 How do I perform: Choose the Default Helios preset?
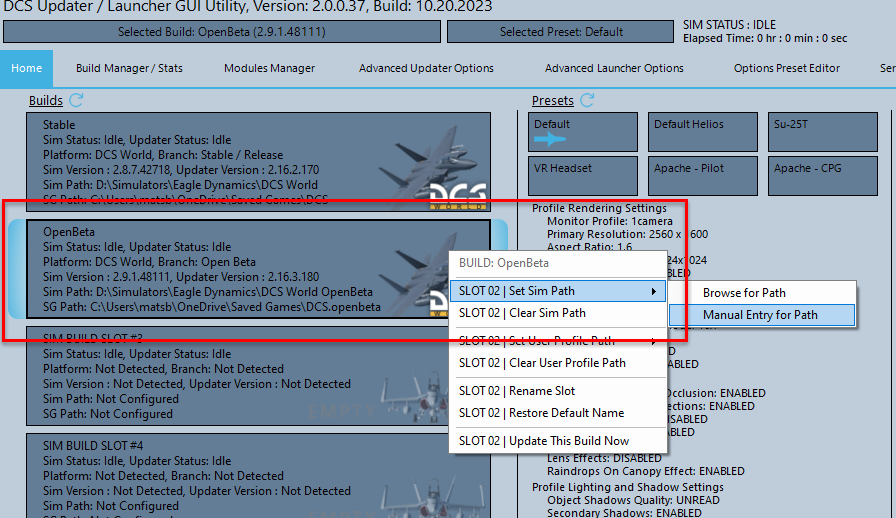click(x=703, y=132)
